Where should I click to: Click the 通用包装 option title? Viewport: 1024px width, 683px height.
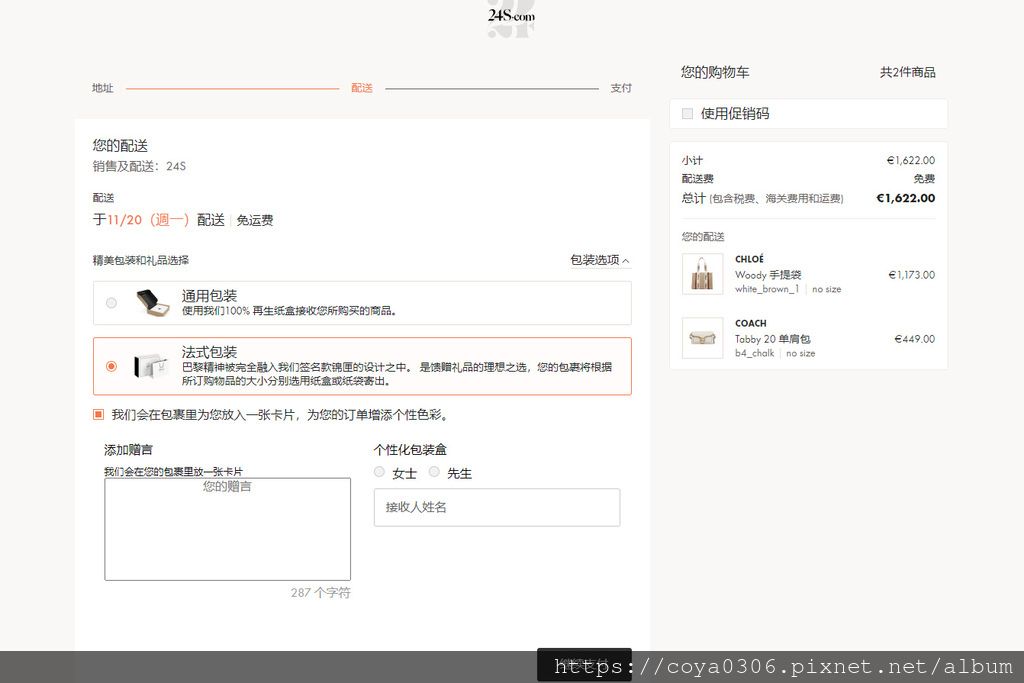(209, 296)
